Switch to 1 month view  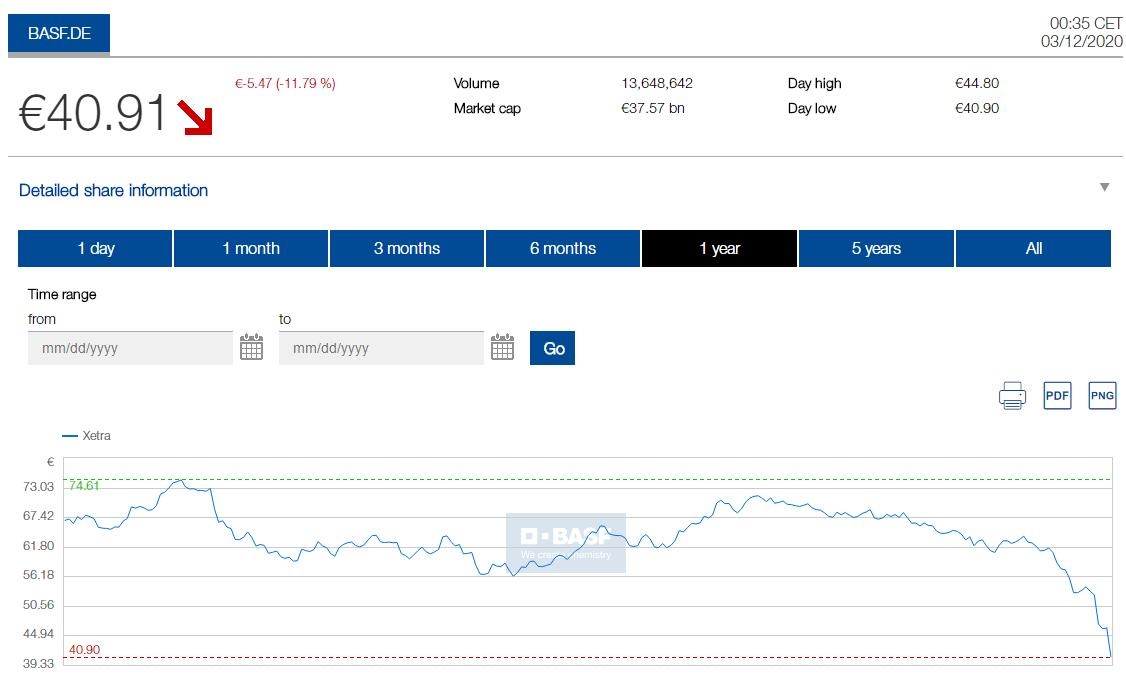point(251,249)
